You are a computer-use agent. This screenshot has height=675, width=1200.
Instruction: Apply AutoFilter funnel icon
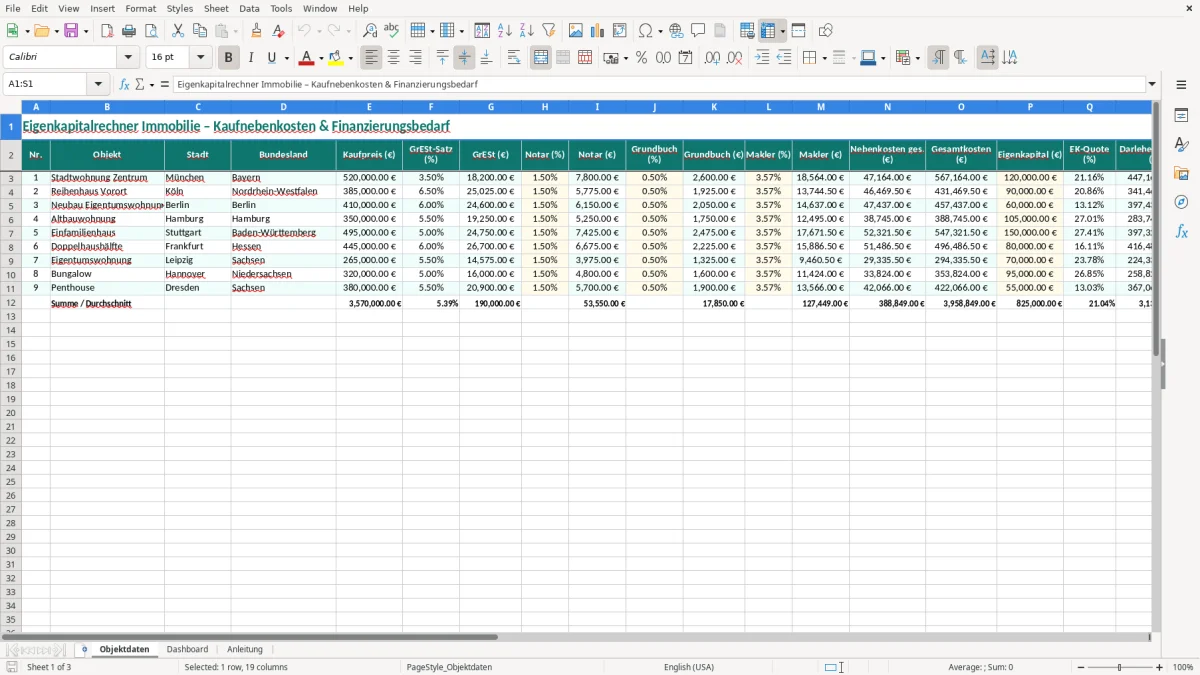[548, 31]
